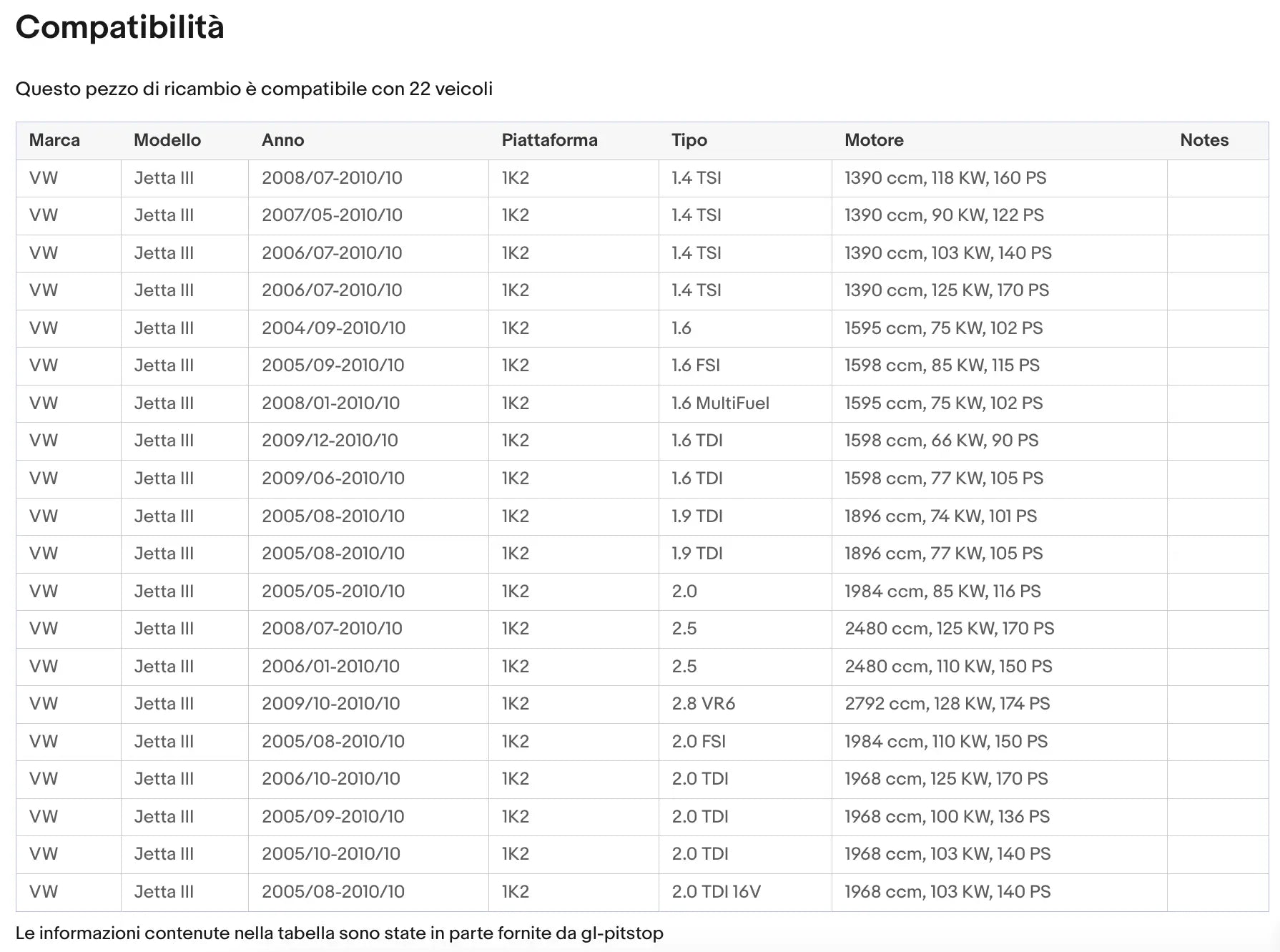The width and height of the screenshot is (1280, 952).
Task: Click the gl-pitstop information footer text
Action: coord(339,933)
